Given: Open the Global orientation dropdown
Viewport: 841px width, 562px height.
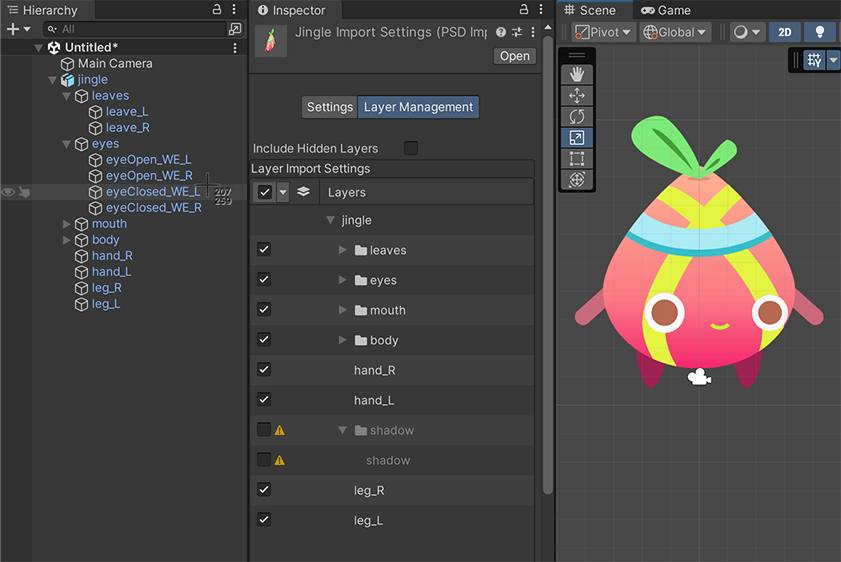Looking at the screenshot, I should [675, 32].
